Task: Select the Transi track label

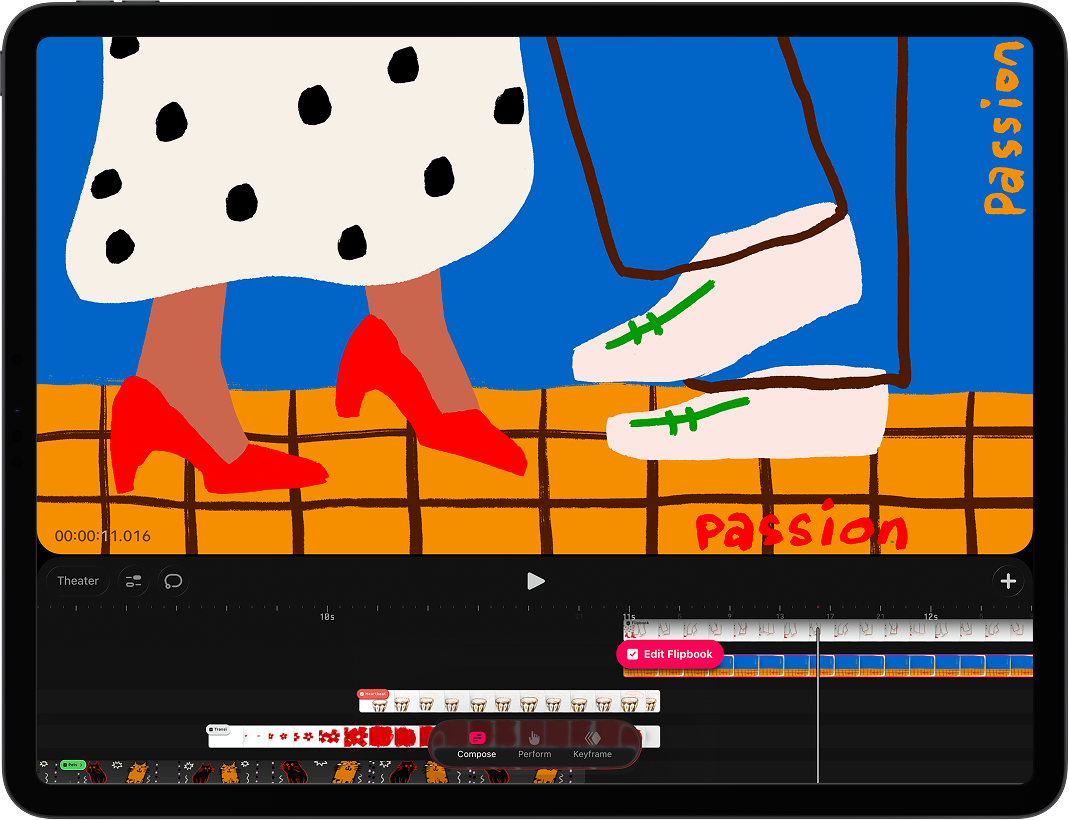Action: 218,729
